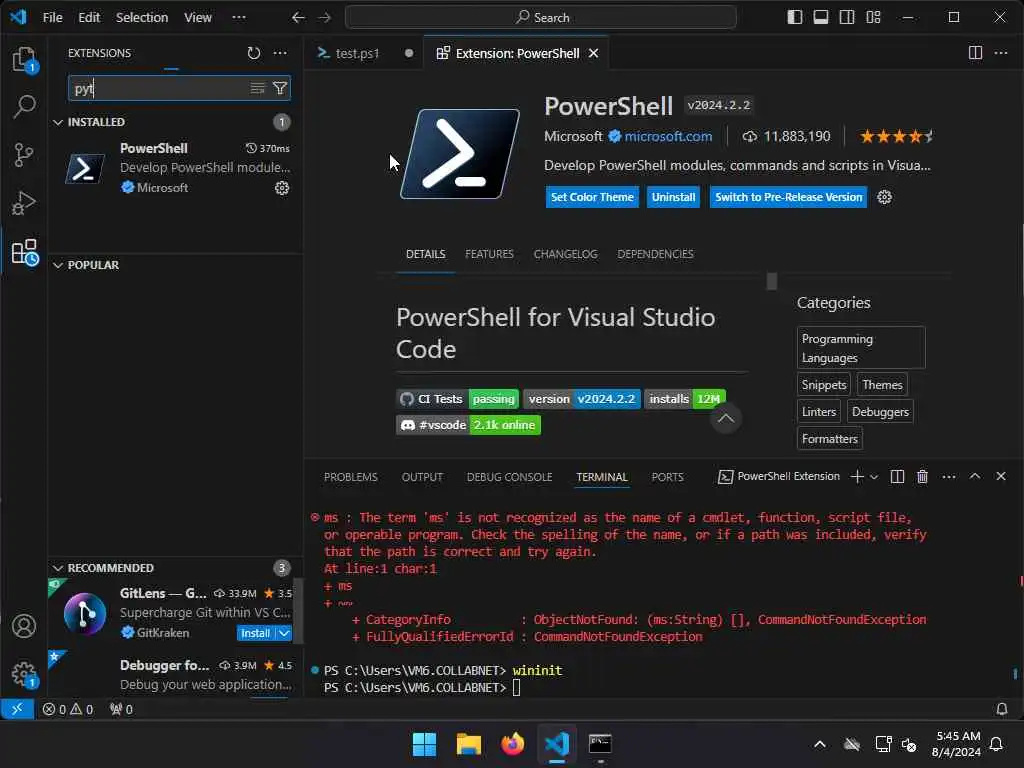The height and width of the screenshot is (768, 1024).
Task: Open Run and Debug view
Action: point(24,204)
